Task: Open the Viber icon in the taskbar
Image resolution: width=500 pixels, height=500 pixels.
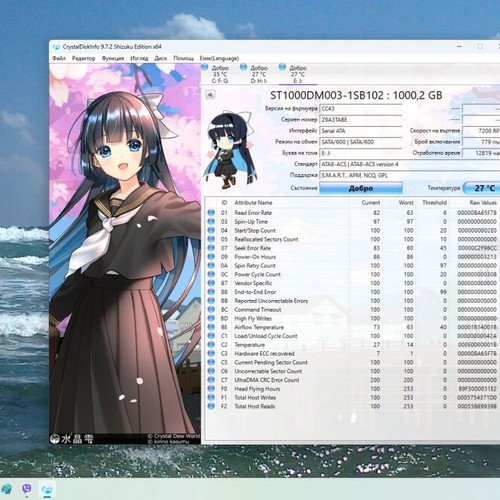Action: (x=27, y=489)
